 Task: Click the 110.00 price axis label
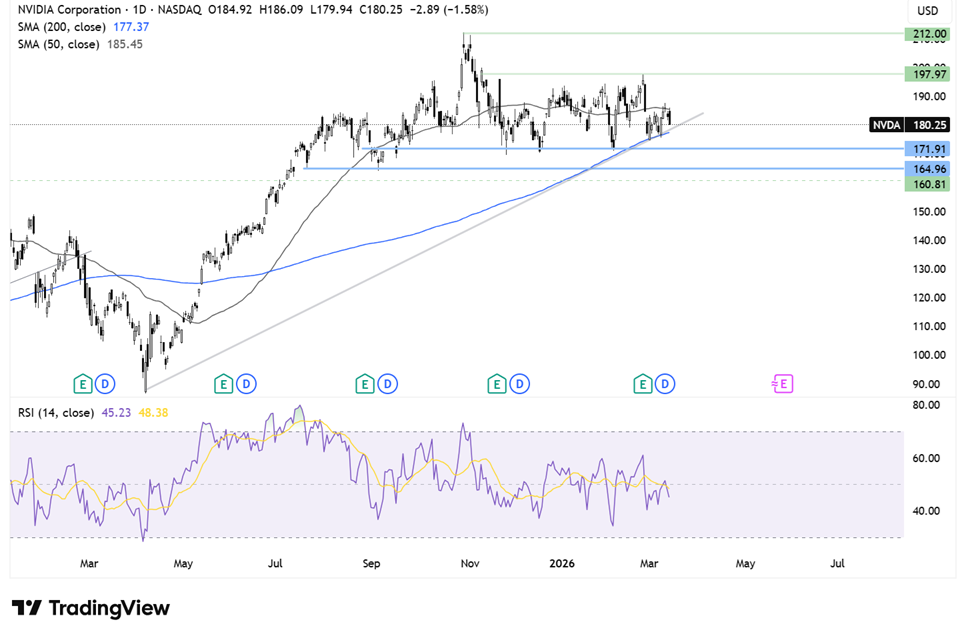[x=929, y=326]
